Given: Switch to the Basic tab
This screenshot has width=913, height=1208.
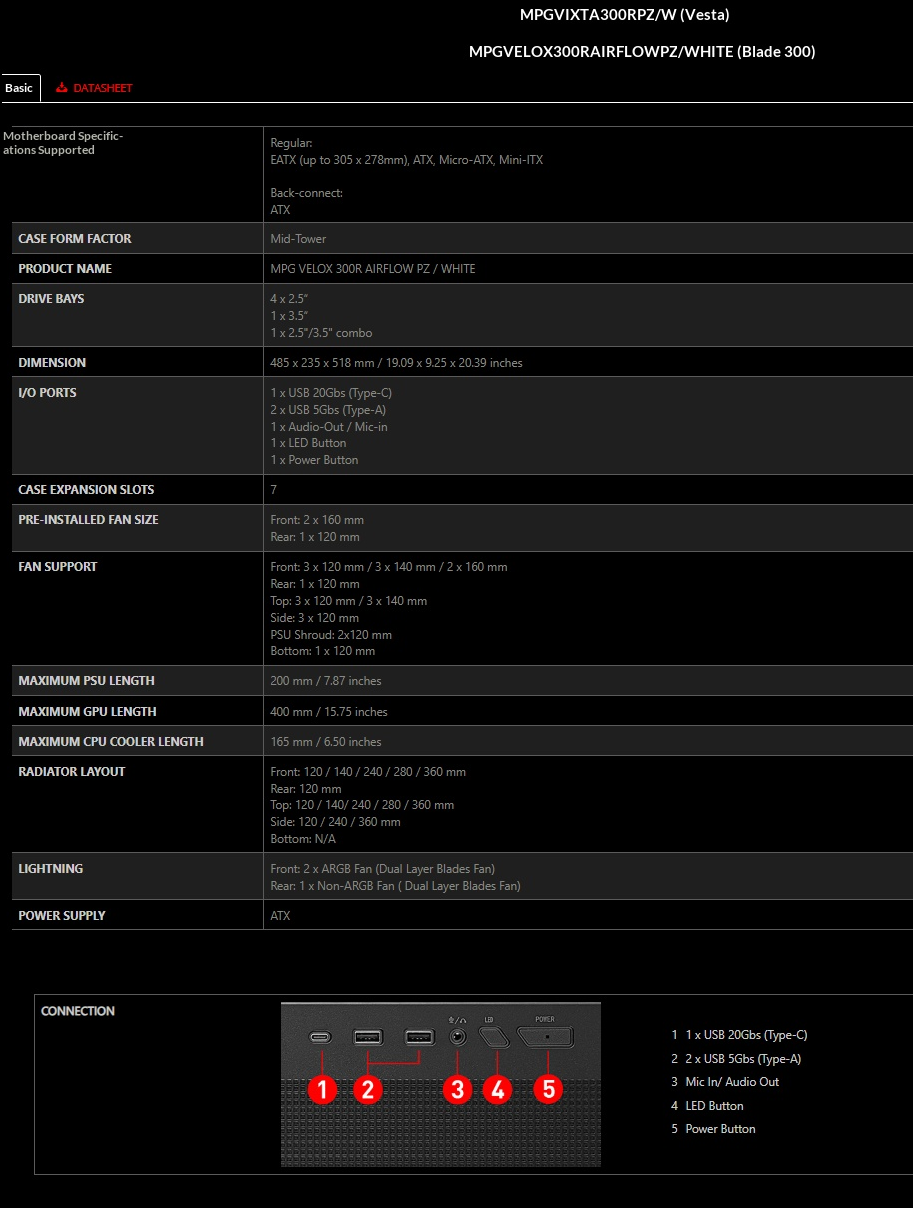Looking at the screenshot, I should (x=20, y=88).
